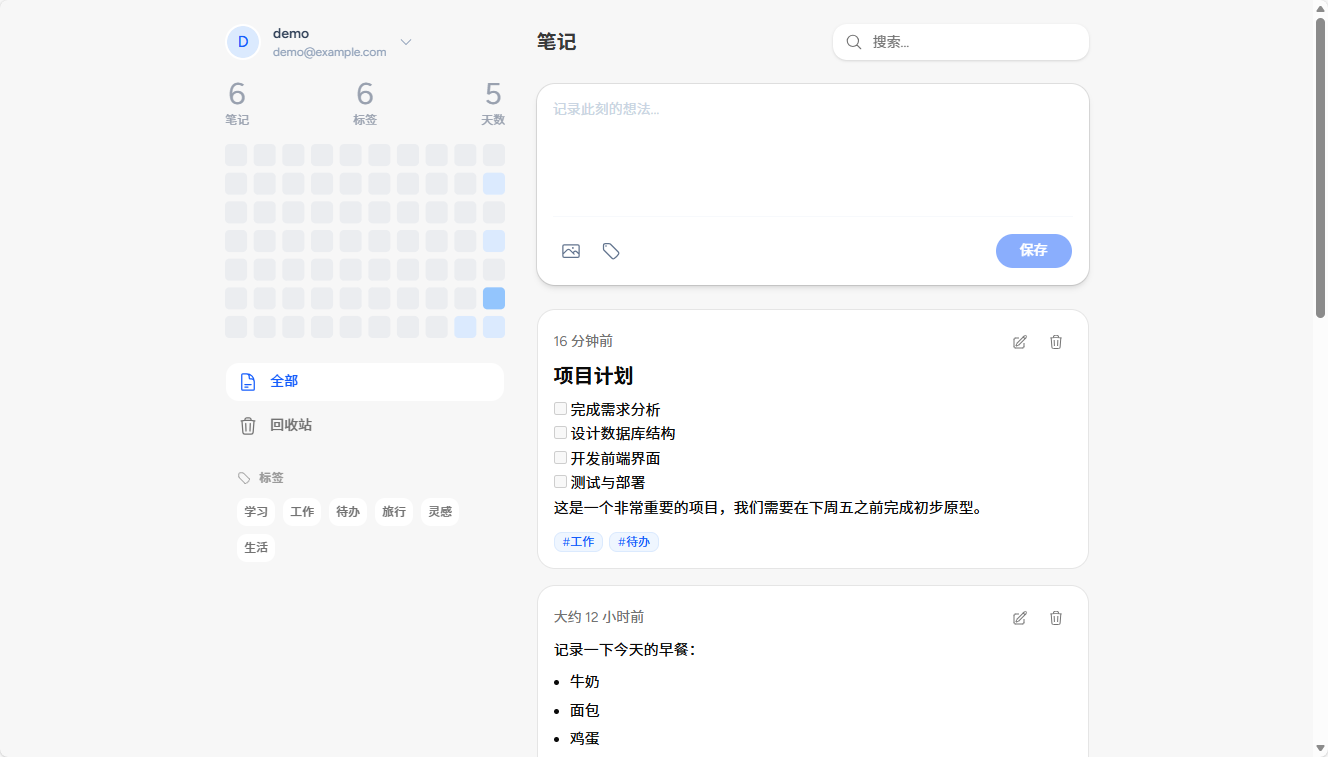Check the 完成需求分析 checkbox

coord(560,408)
